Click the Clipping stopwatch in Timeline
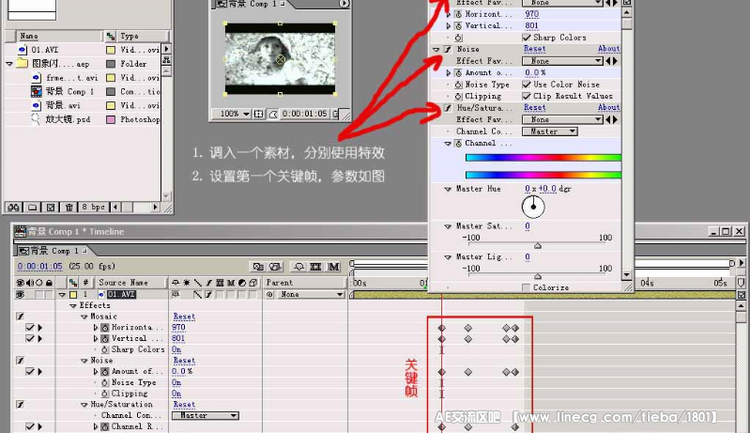750x433 pixels. tap(105, 393)
